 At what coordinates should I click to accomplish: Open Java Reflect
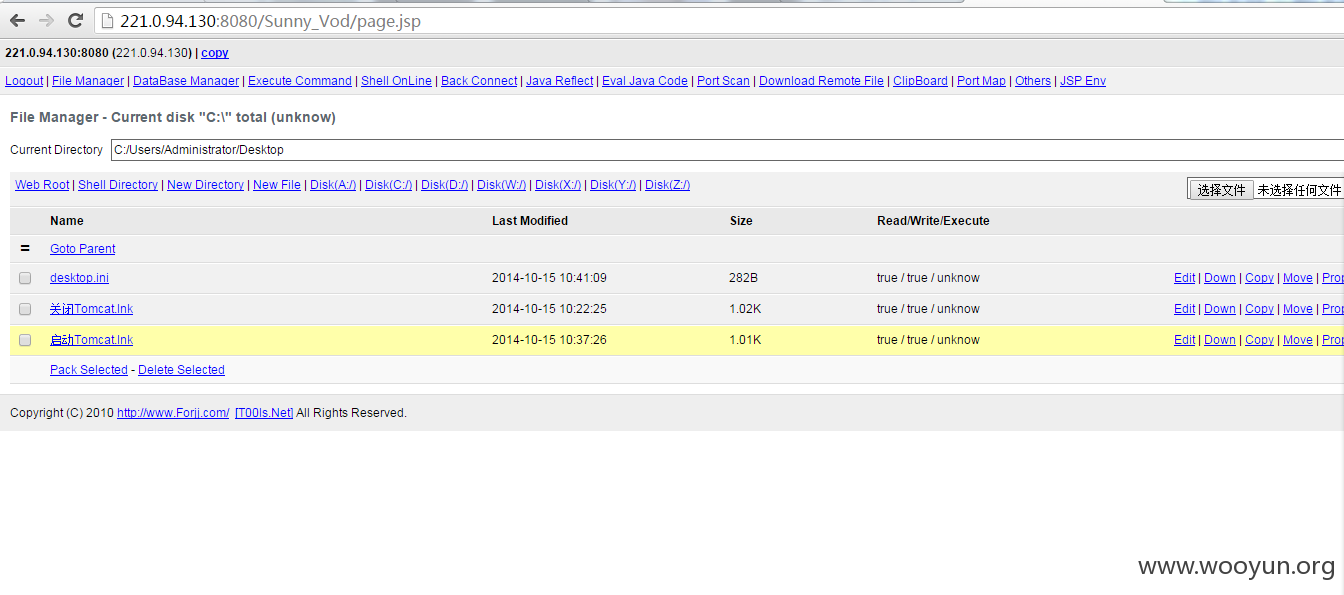(x=560, y=81)
